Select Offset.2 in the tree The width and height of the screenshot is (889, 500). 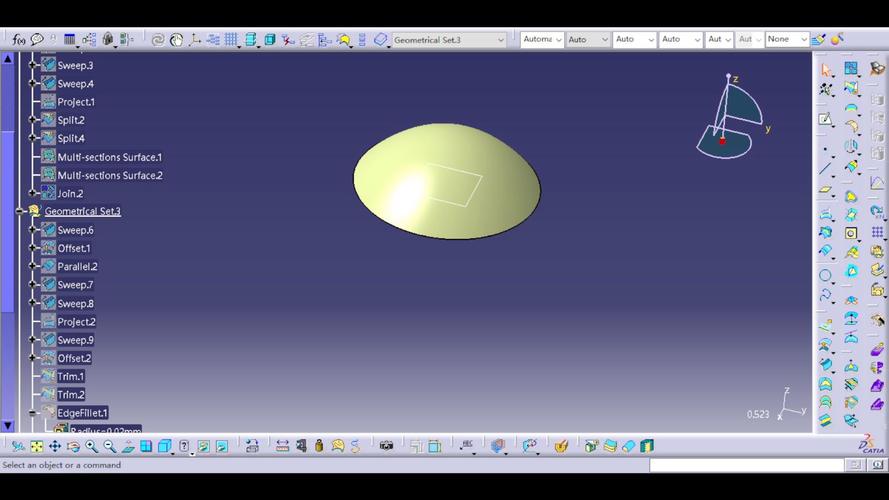[74, 358]
